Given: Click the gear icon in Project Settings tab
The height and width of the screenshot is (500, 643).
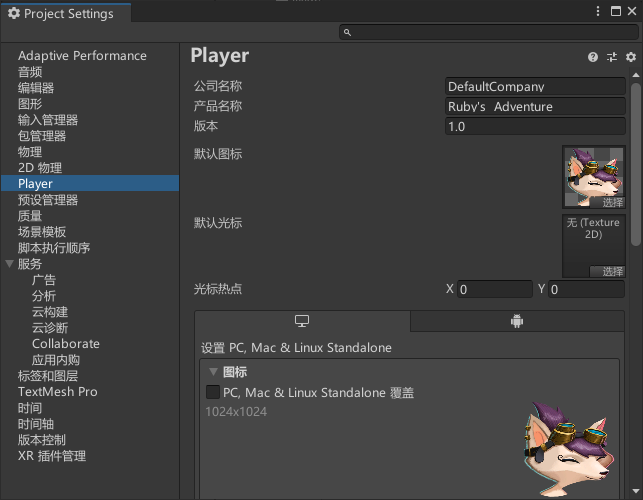Looking at the screenshot, I should (x=14, y=14).
